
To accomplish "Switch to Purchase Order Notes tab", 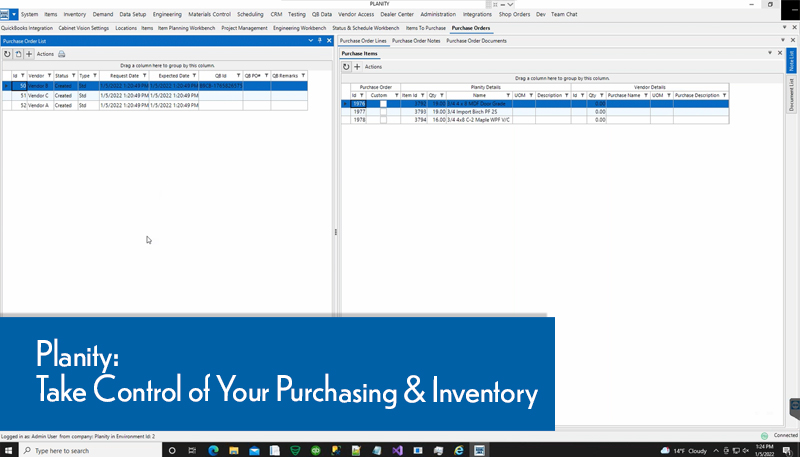I will (416, 41).
